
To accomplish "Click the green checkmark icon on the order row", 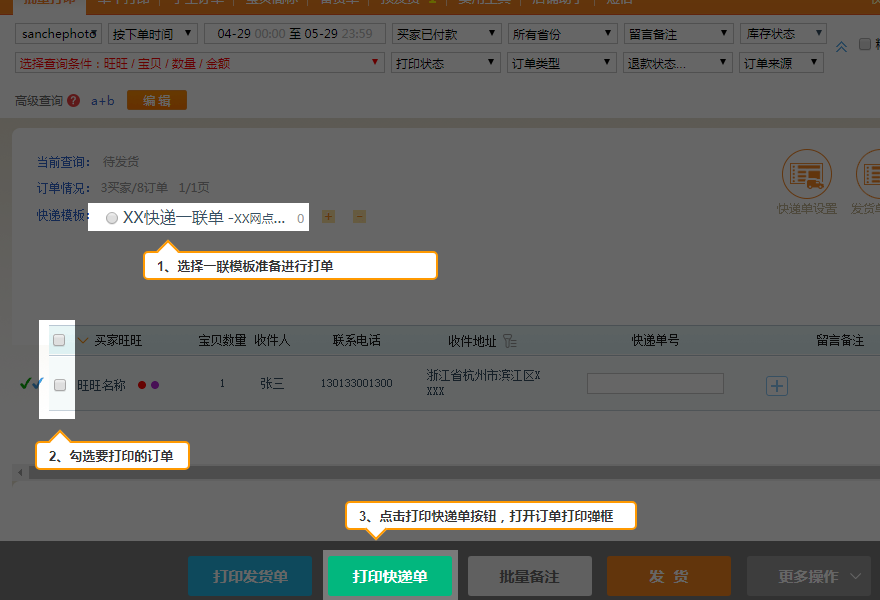I will (25, 383).
